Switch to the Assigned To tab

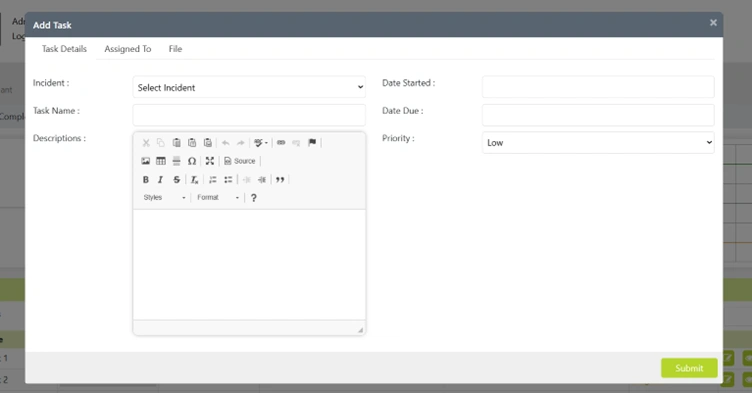coord(128,49)
